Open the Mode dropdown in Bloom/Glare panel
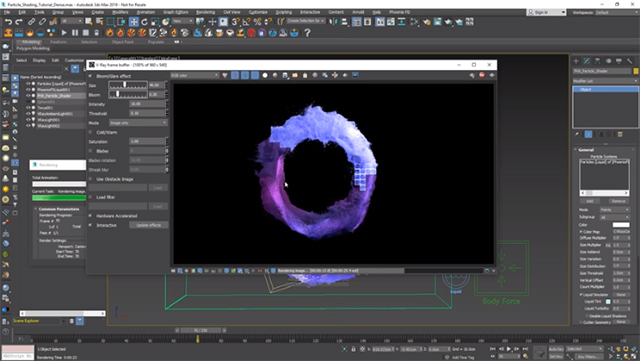 pos(138,123)
